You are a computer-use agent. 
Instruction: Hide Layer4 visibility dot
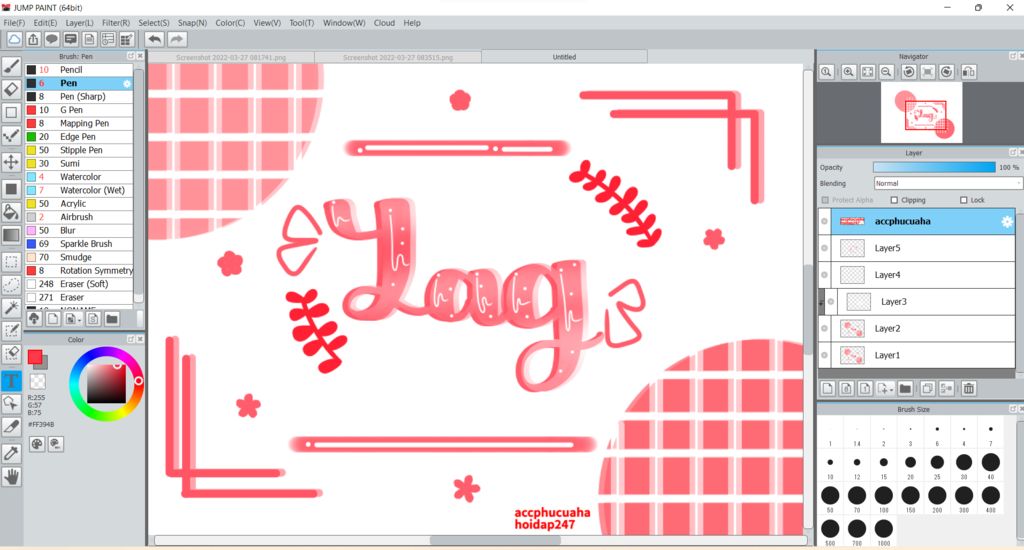click(824, 275)
